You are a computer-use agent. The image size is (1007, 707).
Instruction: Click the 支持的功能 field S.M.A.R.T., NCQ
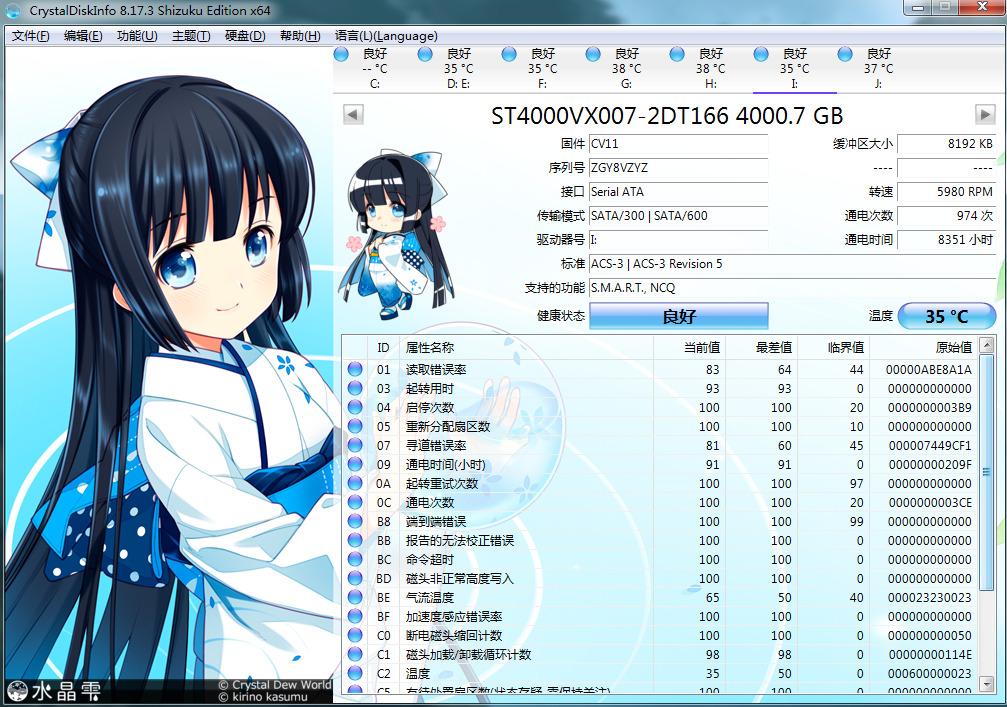[x=792, y=288]
